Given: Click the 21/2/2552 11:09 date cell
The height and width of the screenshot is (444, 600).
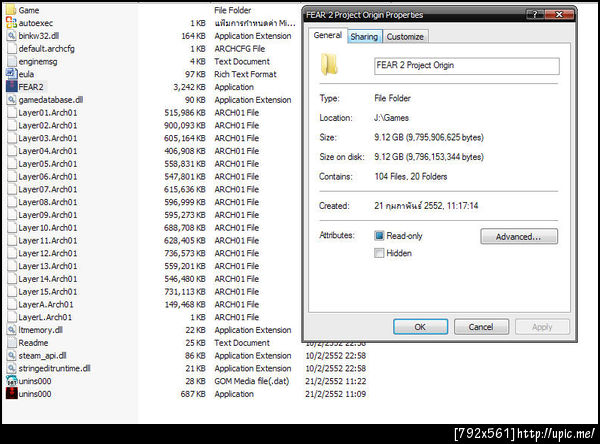Looking at the screenshot, I should point(336,394).
